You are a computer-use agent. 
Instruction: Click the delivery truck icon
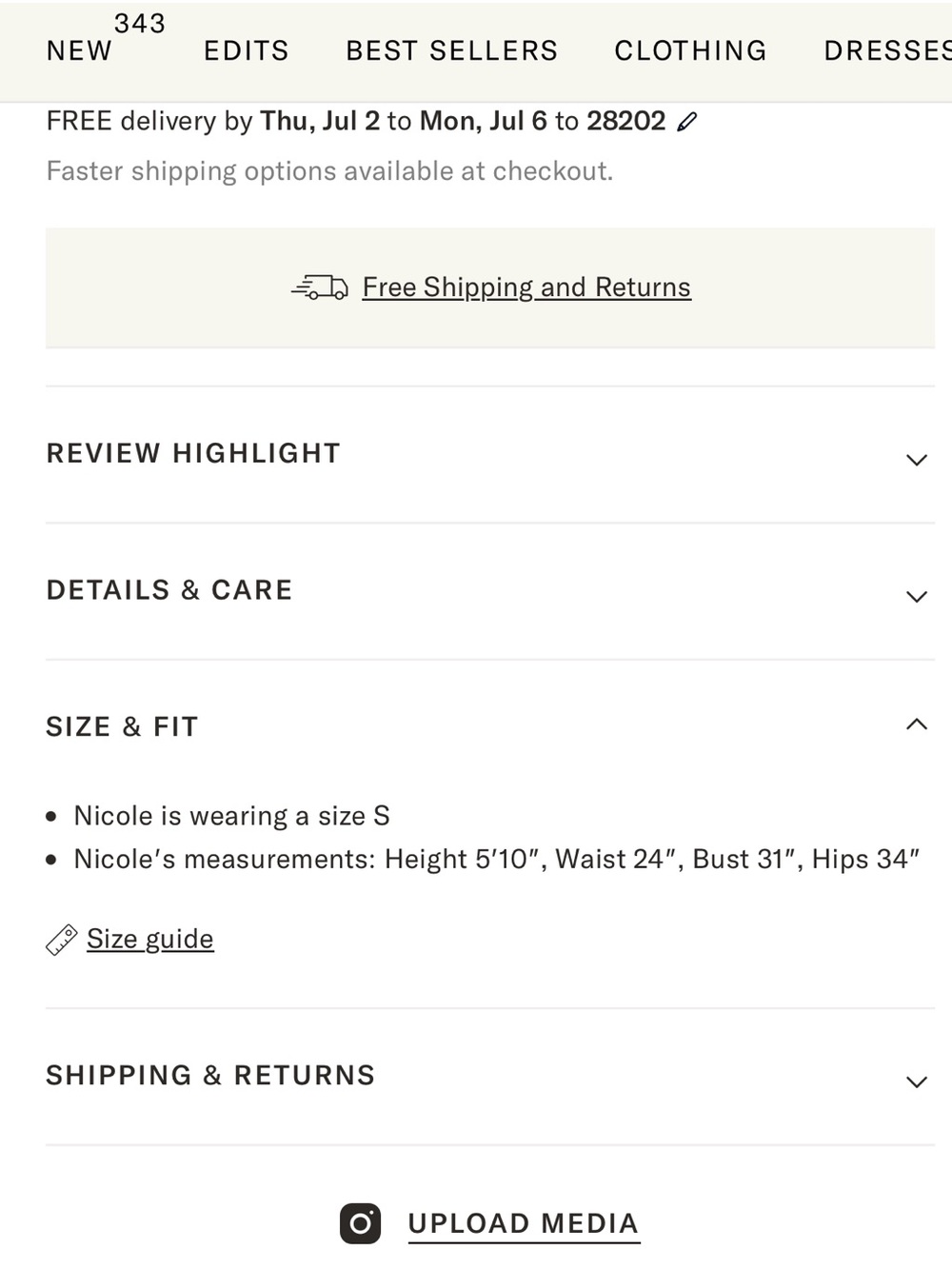coord(320,288)
